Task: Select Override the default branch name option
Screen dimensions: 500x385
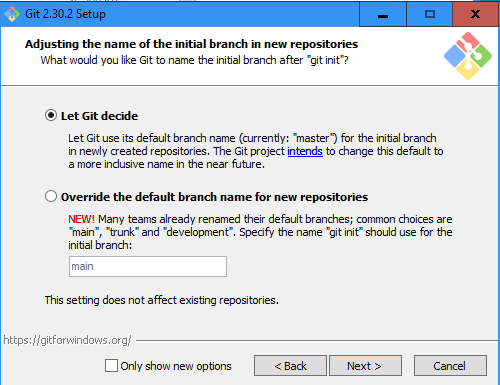Action: (51, 196)
